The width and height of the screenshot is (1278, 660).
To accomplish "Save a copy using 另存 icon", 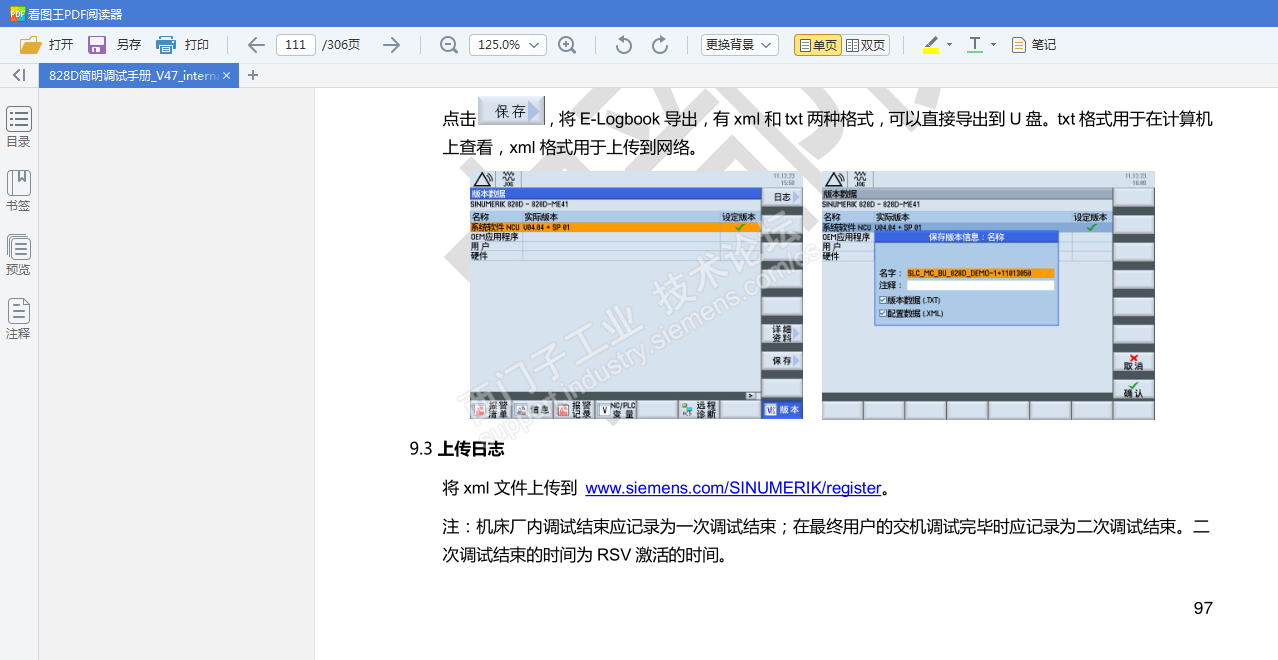I will click(x=97, y=45).
